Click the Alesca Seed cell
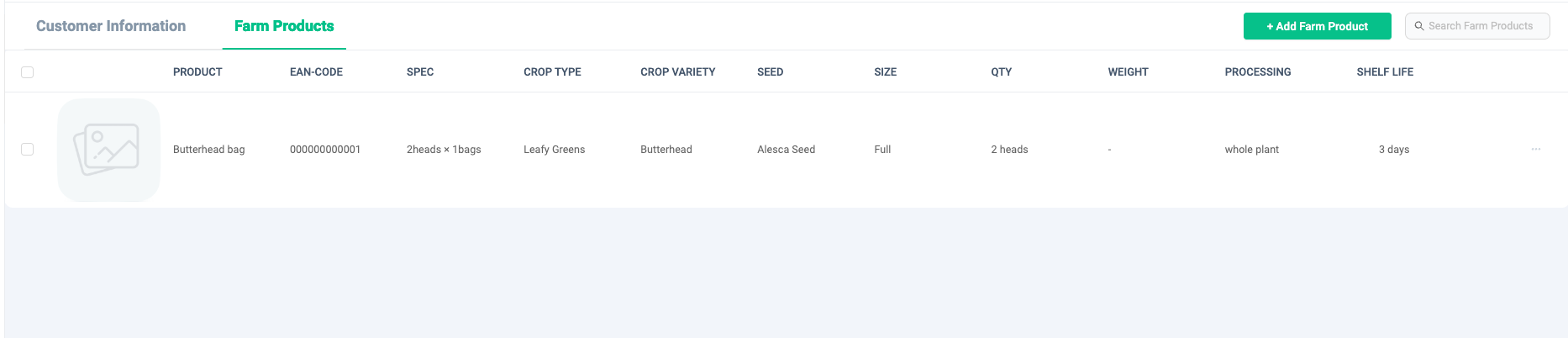This screenshot has width=1568, height=338. pyautogui.click(x=786, y=150)
